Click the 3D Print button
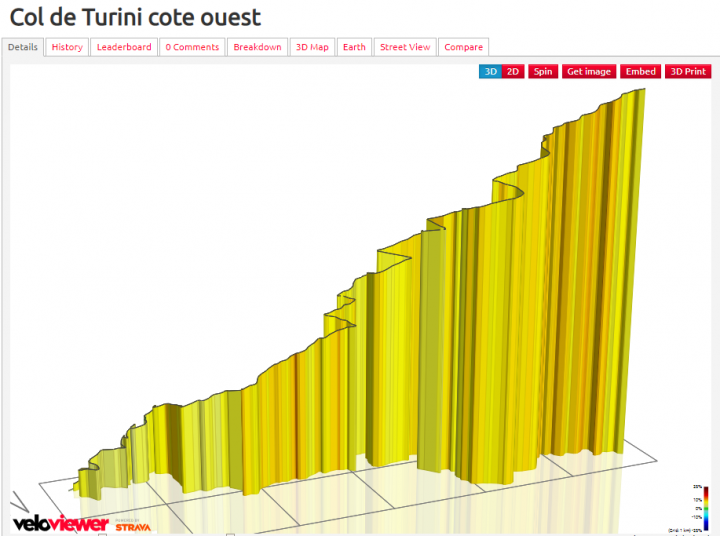Screen dimensions: 720x536 [688, 72]
